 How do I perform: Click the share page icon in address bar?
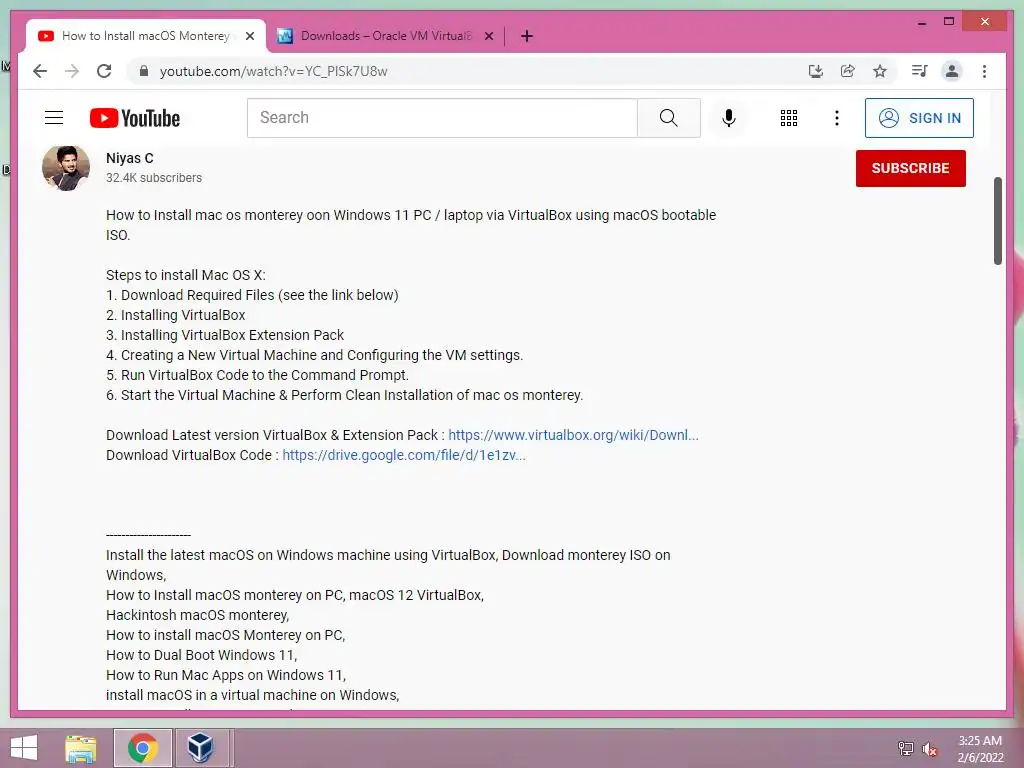coord(848,71)
